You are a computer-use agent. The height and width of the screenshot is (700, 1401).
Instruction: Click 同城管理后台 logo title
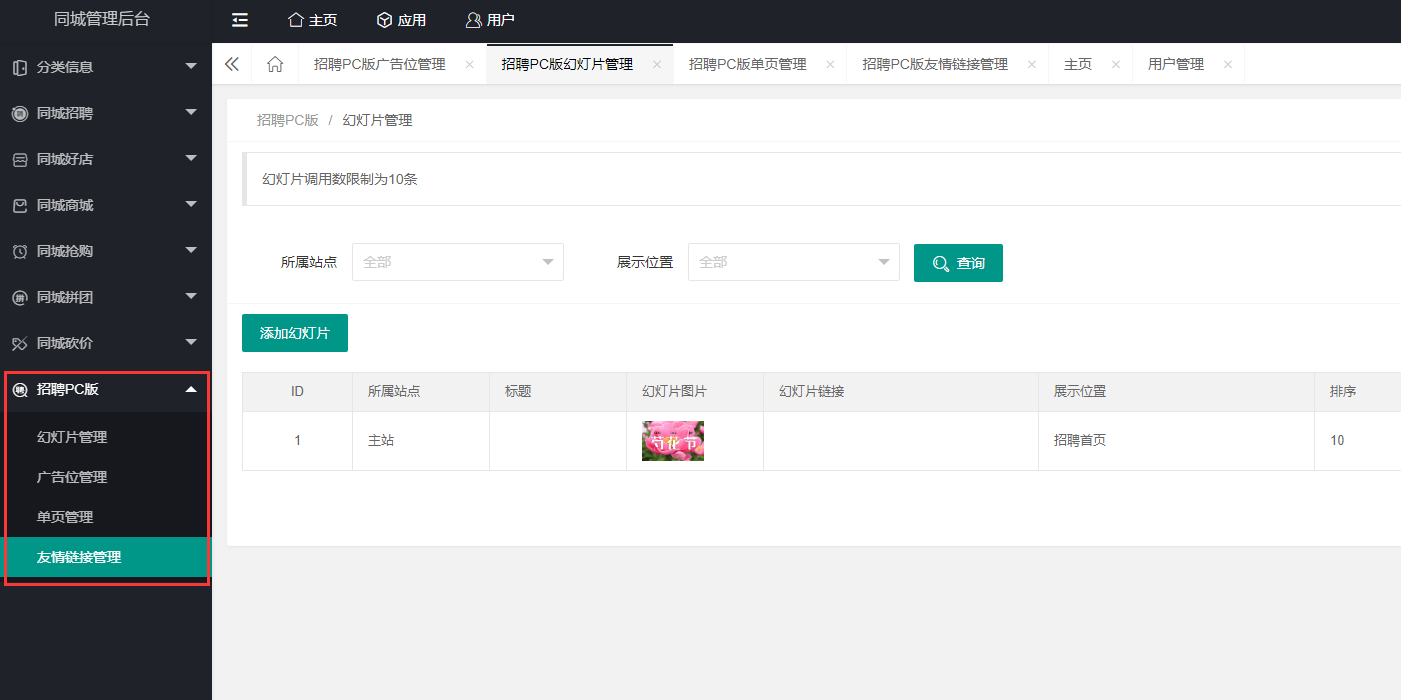pyautogui.click(x=102, y=19)
